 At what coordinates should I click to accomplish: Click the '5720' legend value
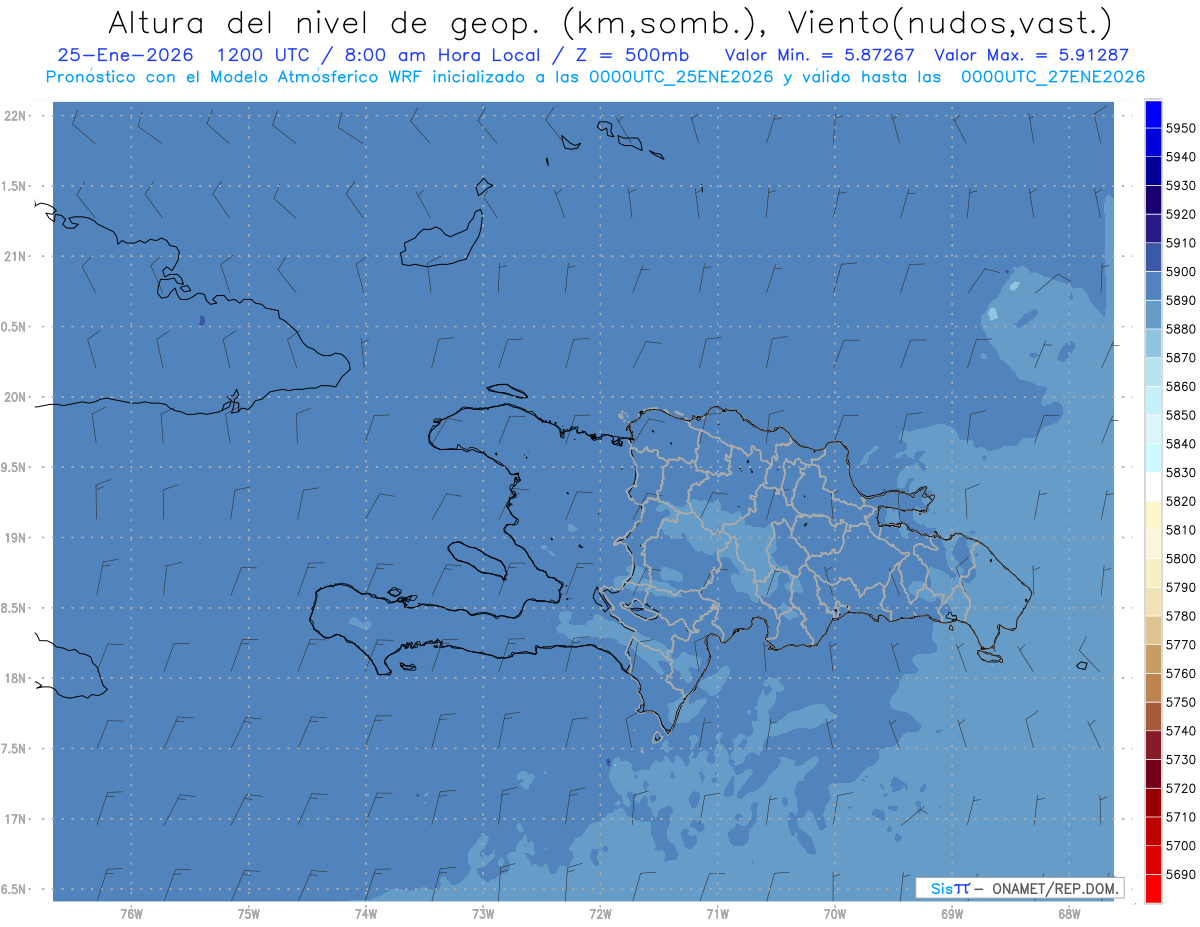coord(1180,788)
